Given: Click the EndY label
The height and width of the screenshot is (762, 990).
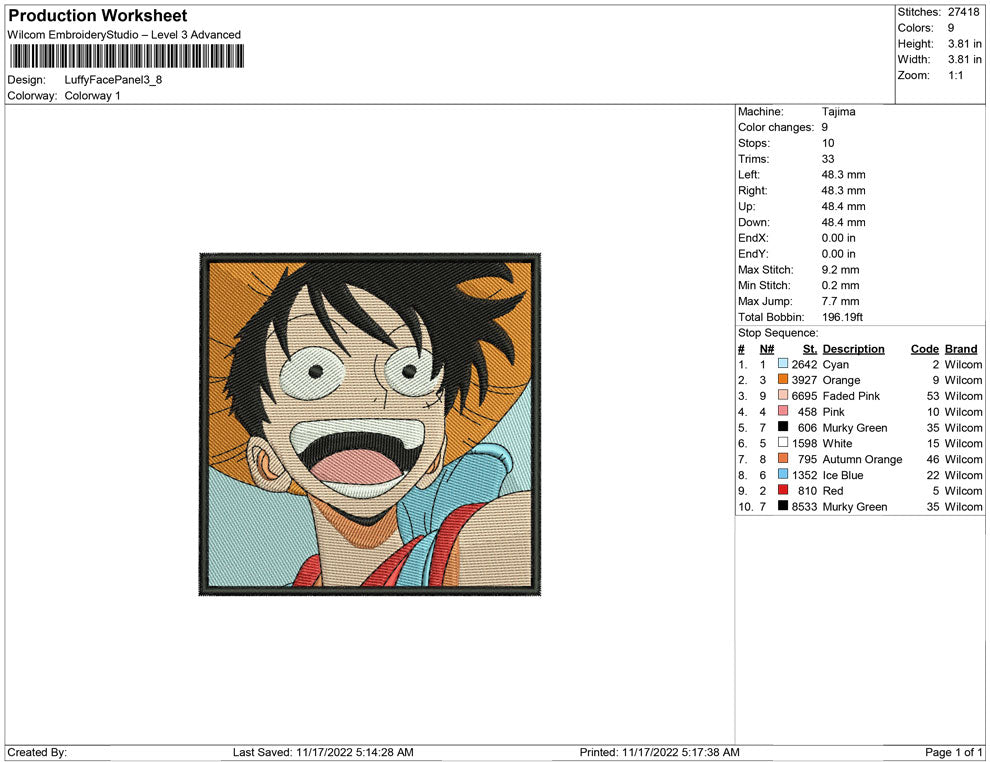Looking at the screenshot, I should 753,253.
